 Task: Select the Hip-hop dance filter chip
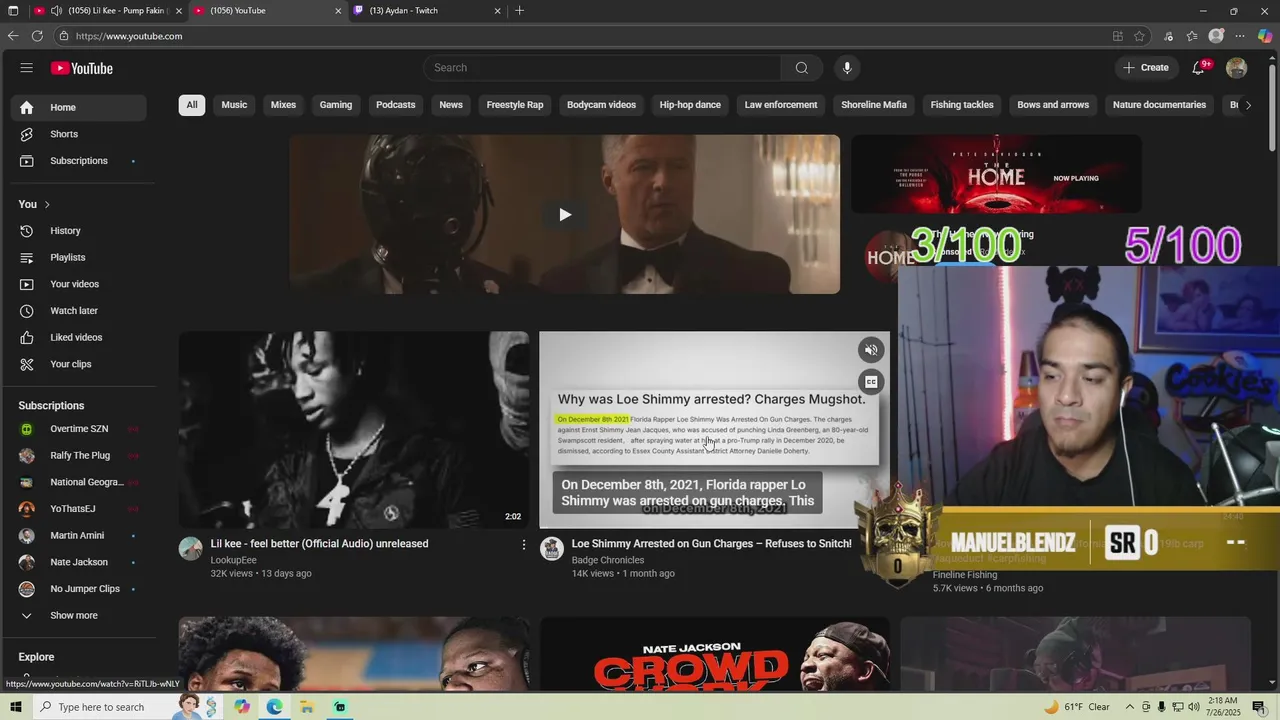(690, 105)
